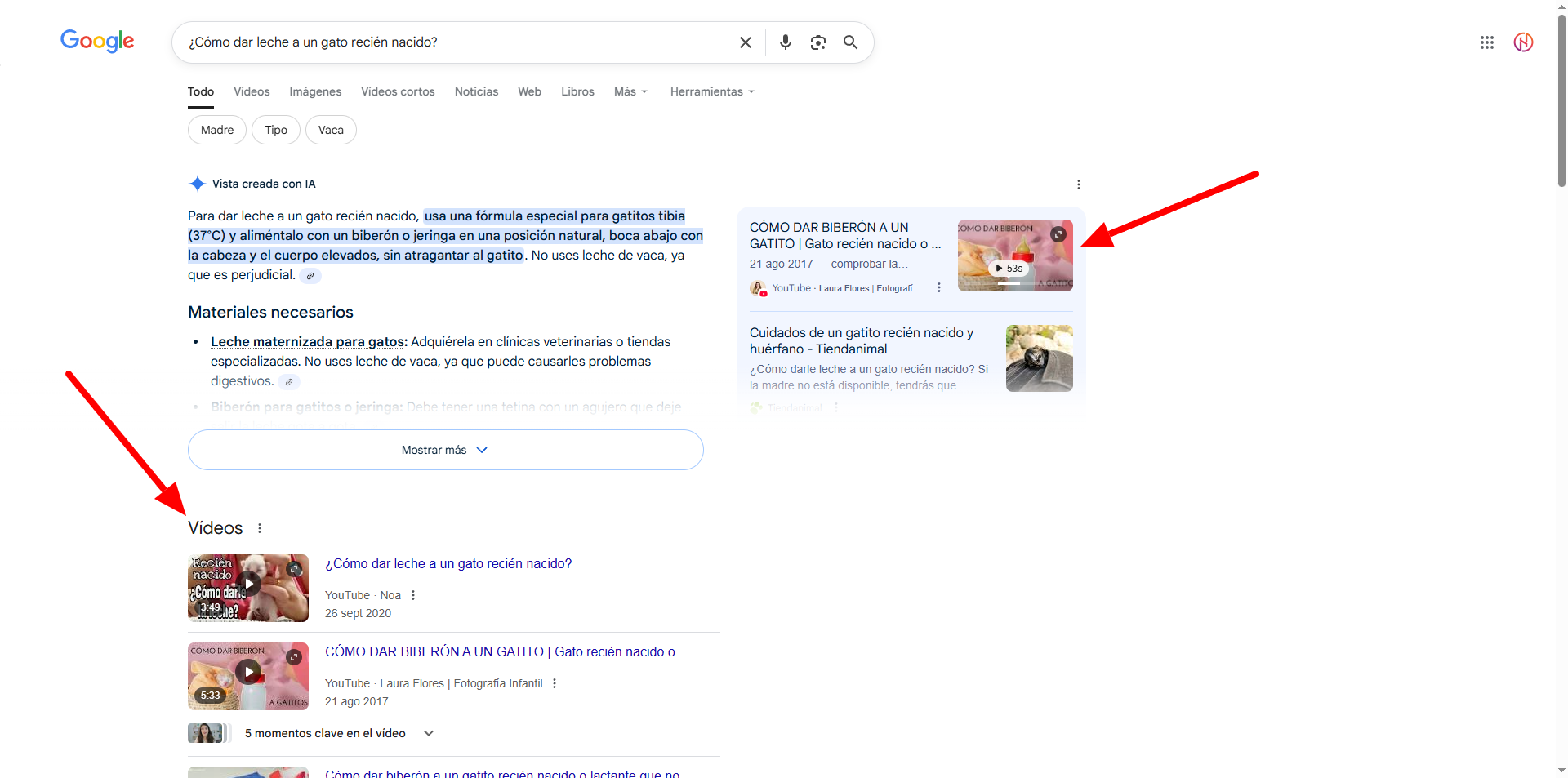Image resolution: width=1568 pixels, height=778 pixels.
Task: Click the Mostrar más button
Action: pos(445,450)
